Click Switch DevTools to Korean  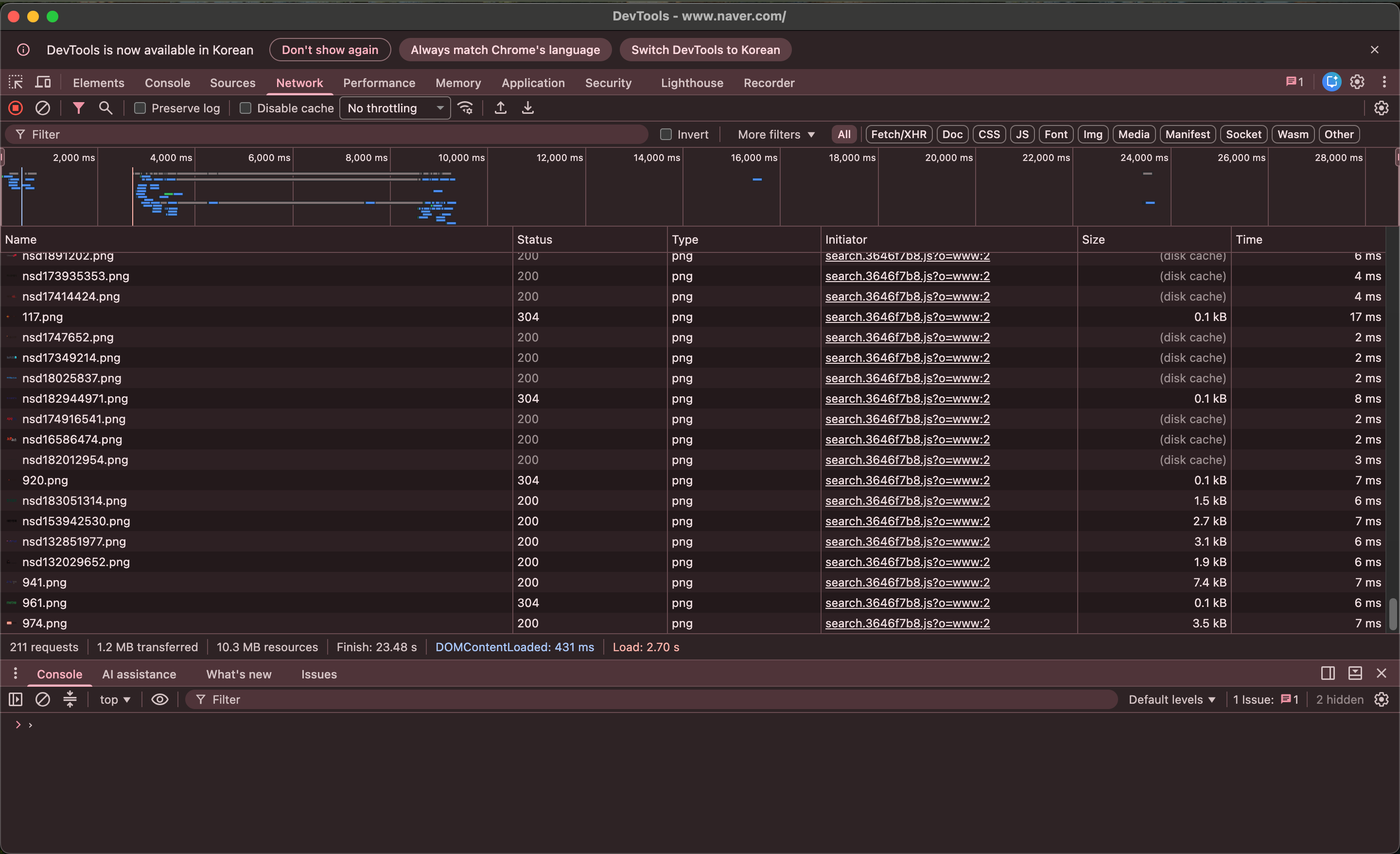pyautogui.click(x=705, y=50)
